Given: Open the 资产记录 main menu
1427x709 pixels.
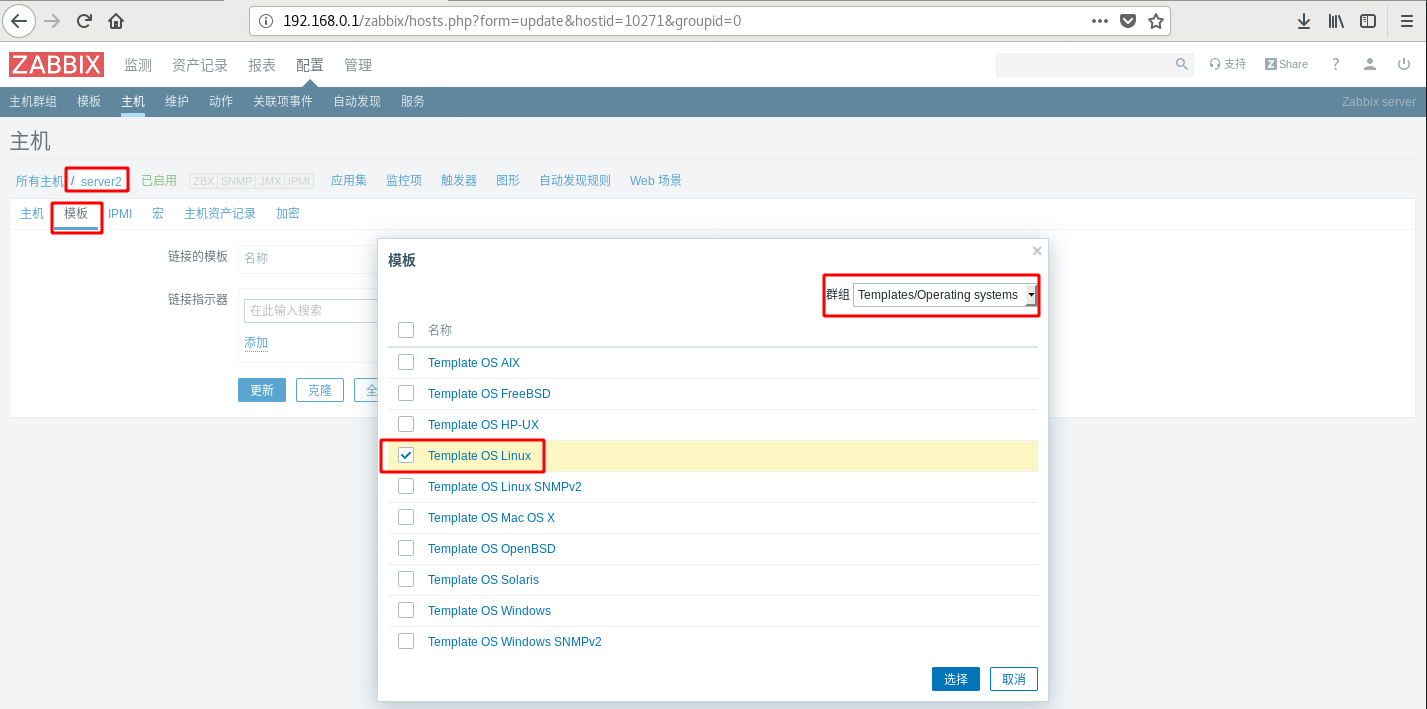Looking at the screenshot, I should pos(200,65).
